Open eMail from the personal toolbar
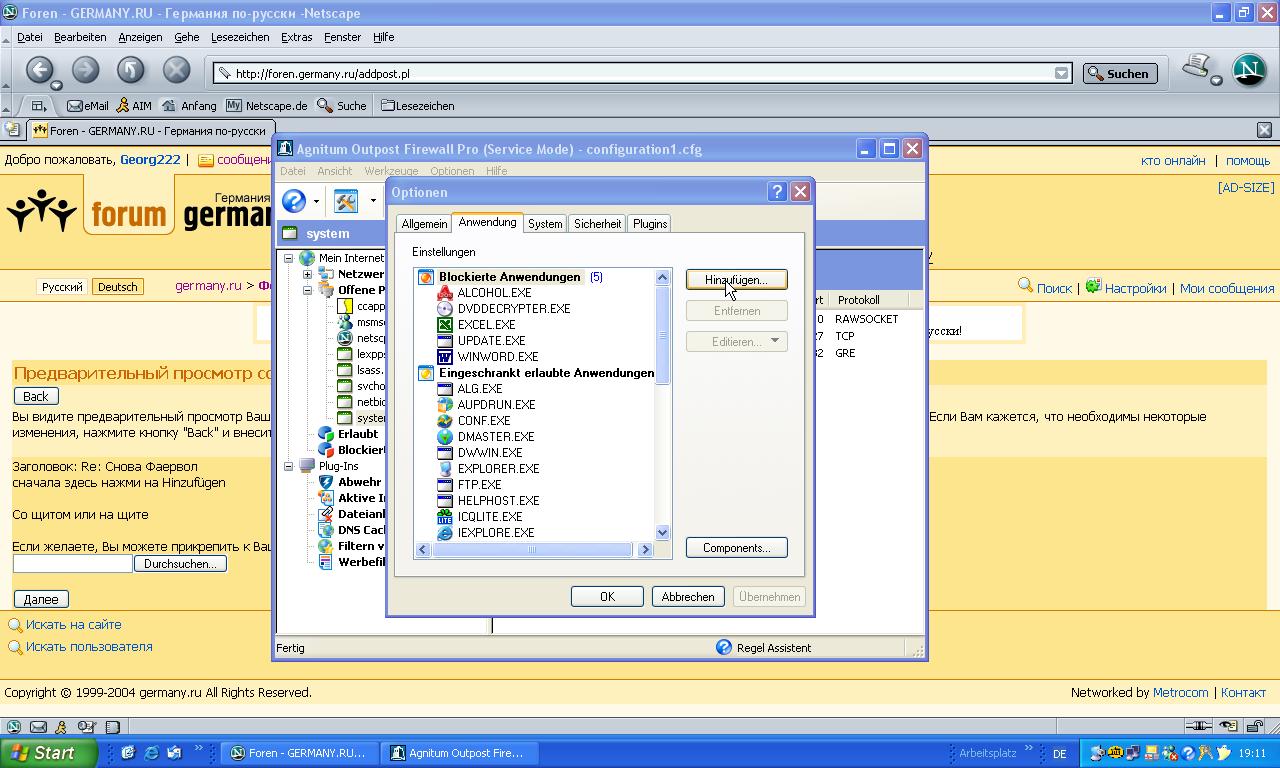The height and width of the screenshot is (768, 1280). (x=88, y=105)
